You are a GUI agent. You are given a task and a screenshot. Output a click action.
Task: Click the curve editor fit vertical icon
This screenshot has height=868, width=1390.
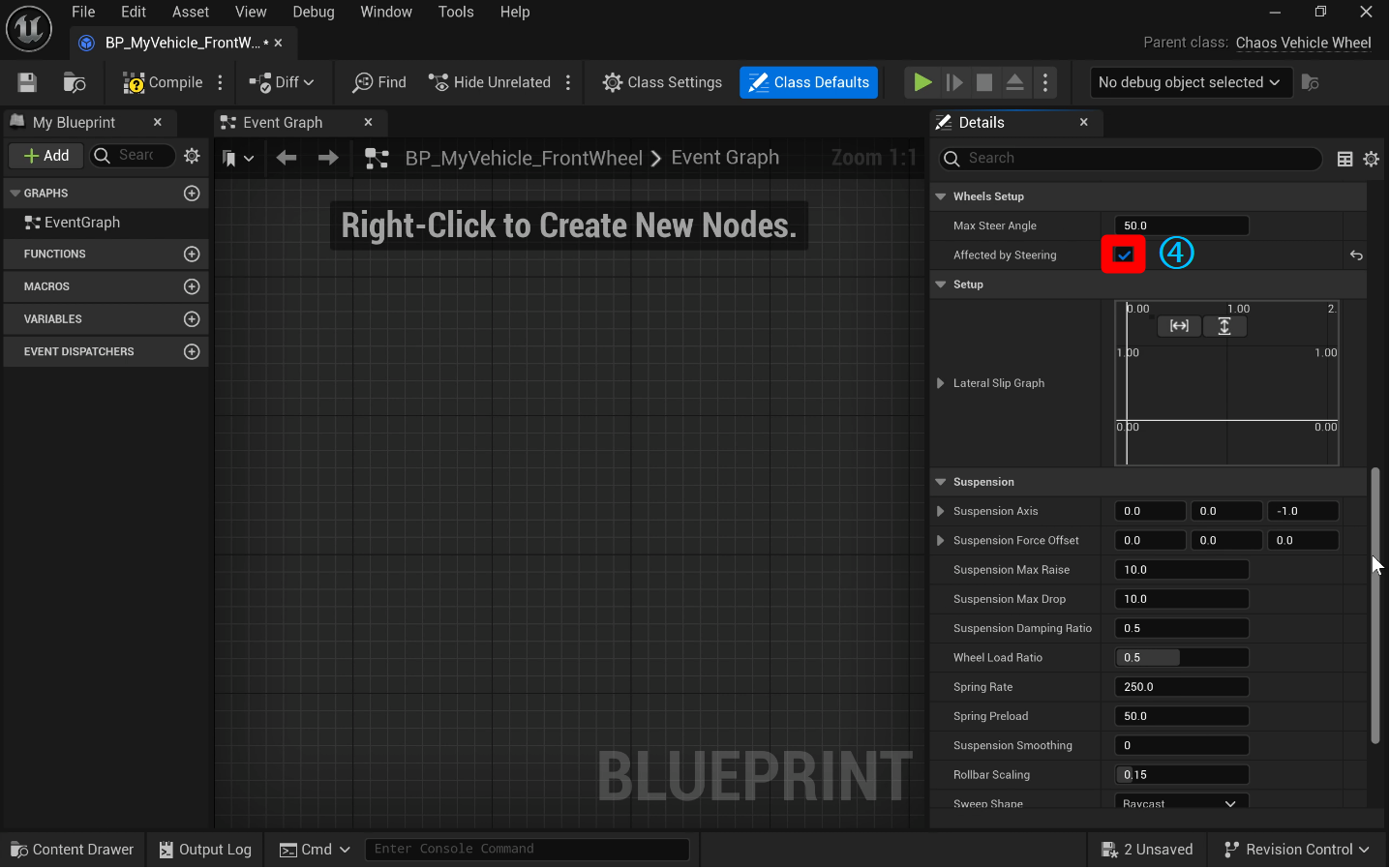point(1224,326)
